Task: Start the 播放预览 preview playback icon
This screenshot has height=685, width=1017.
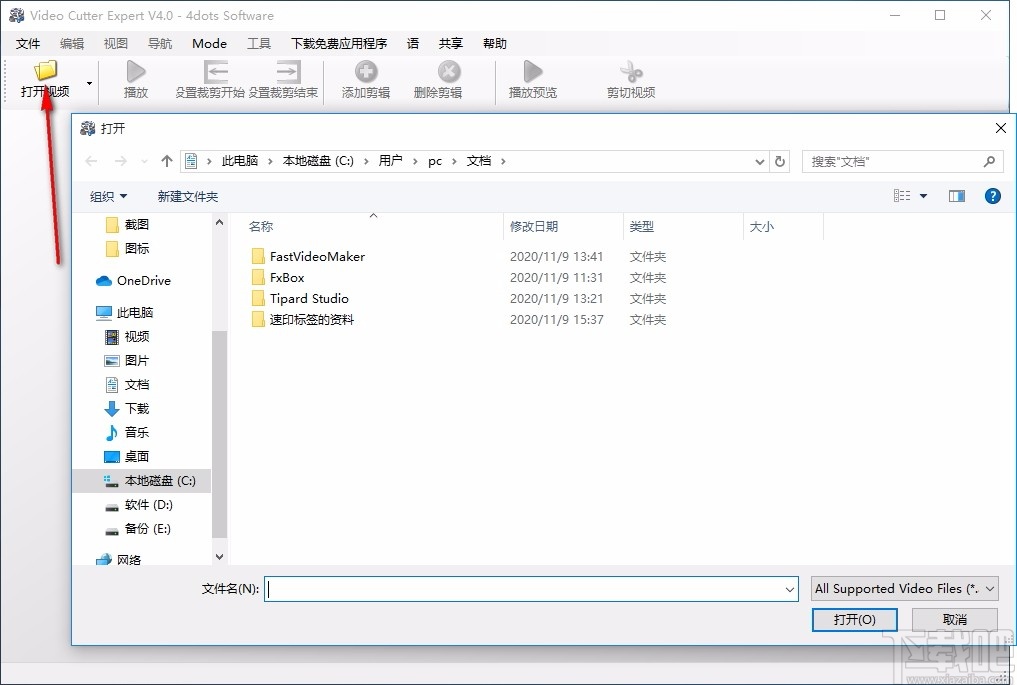Action: (x=531, y=72)
